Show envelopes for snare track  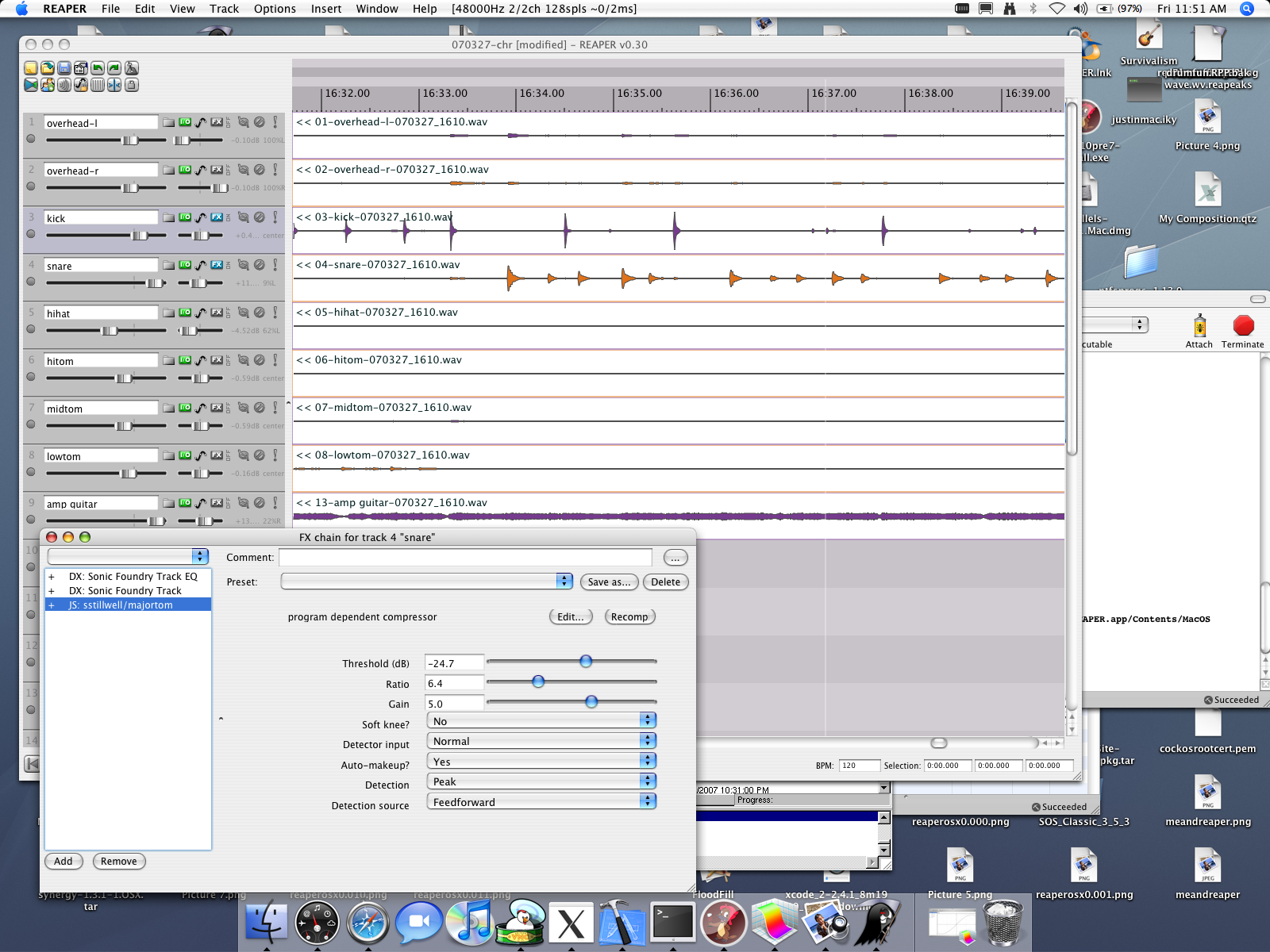pos(201,265)
